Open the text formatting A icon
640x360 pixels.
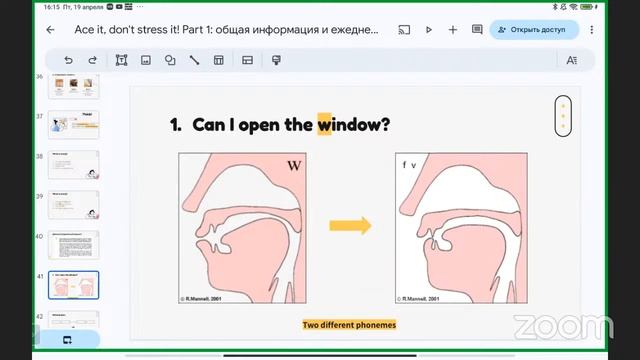click(571, 60)
